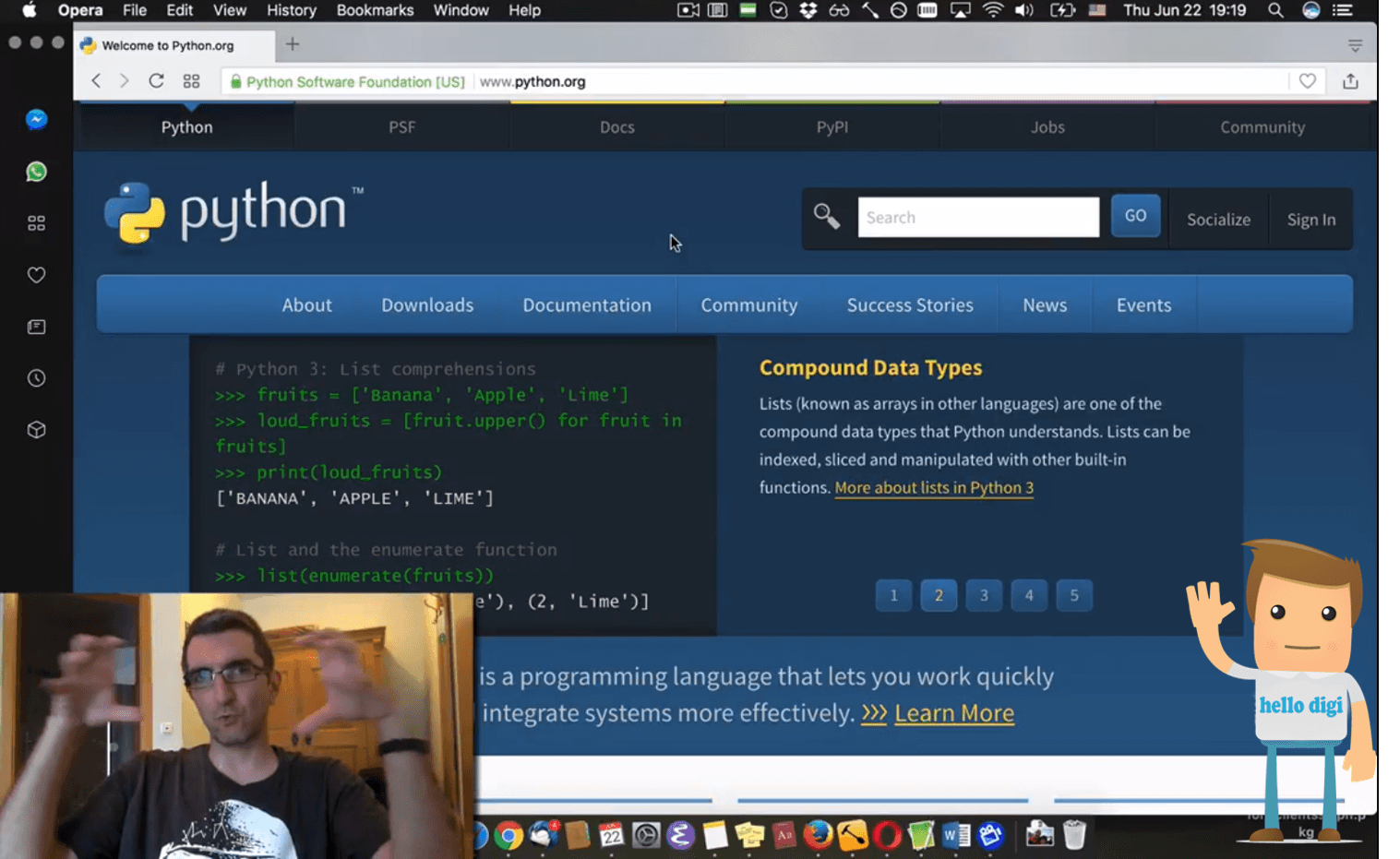
Task: Click the GO search button
Action: click(1135, 216)
